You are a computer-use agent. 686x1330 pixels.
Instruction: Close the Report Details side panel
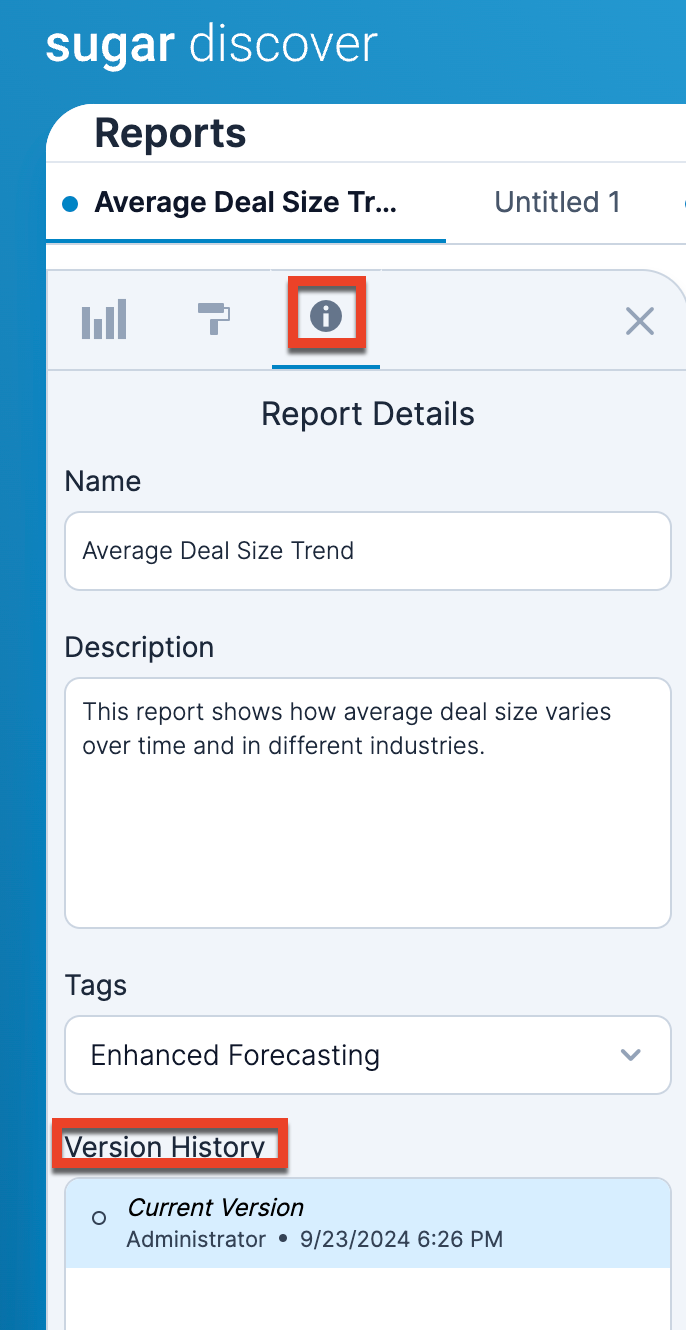click(639, 321)
